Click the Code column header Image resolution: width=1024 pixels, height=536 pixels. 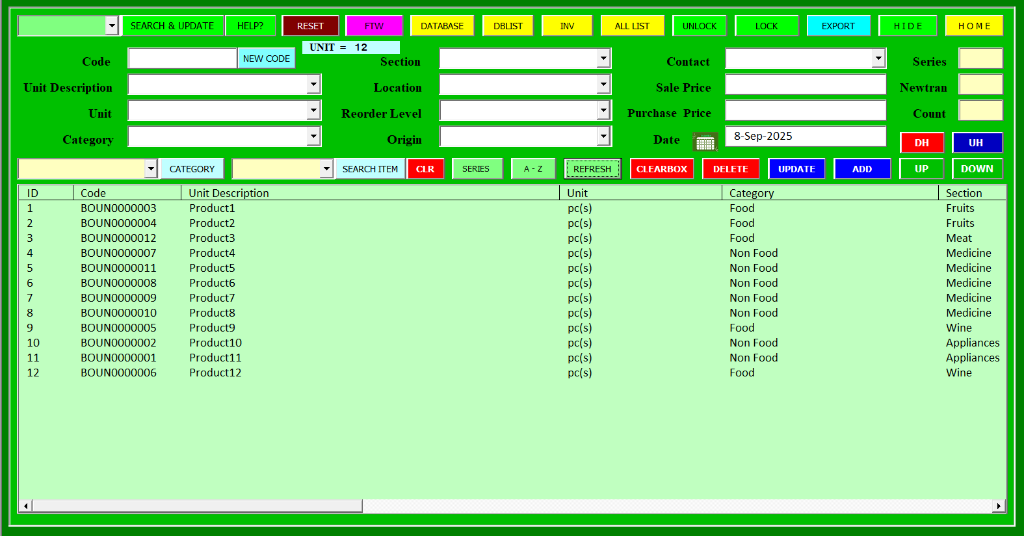tap(127, 193)
